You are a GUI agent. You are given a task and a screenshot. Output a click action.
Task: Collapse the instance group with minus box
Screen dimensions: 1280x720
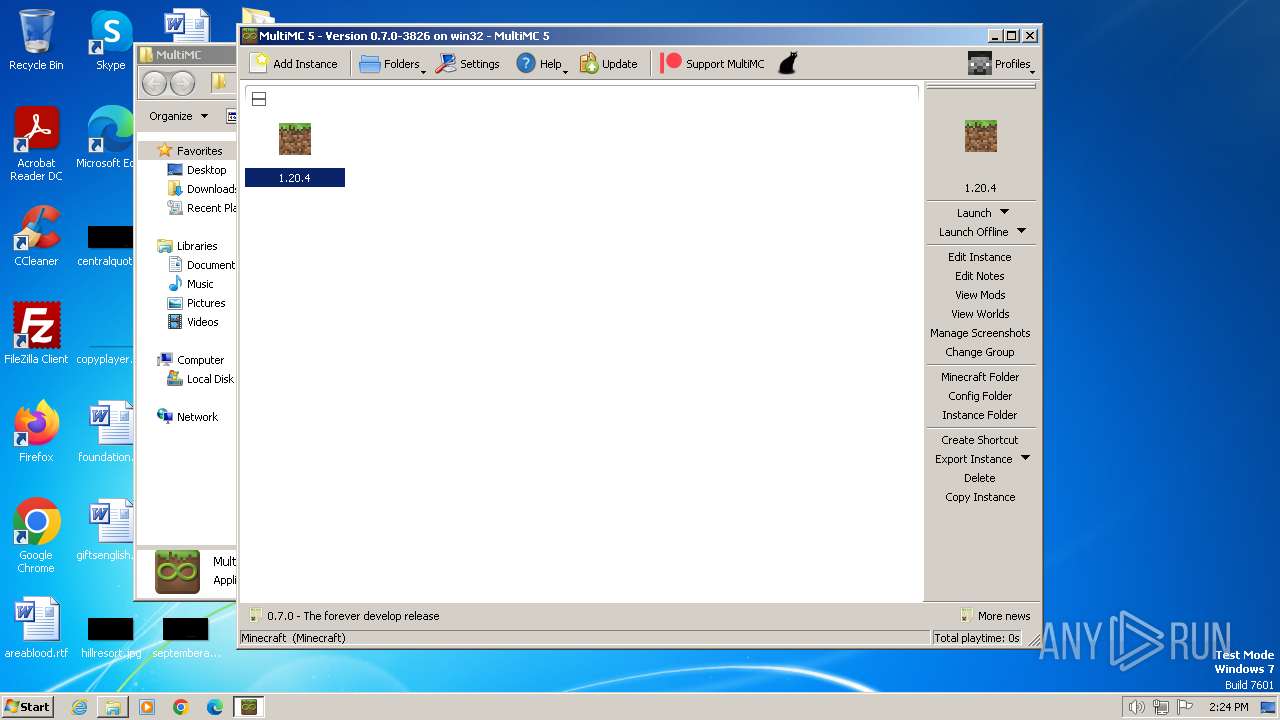click(259, 99)
